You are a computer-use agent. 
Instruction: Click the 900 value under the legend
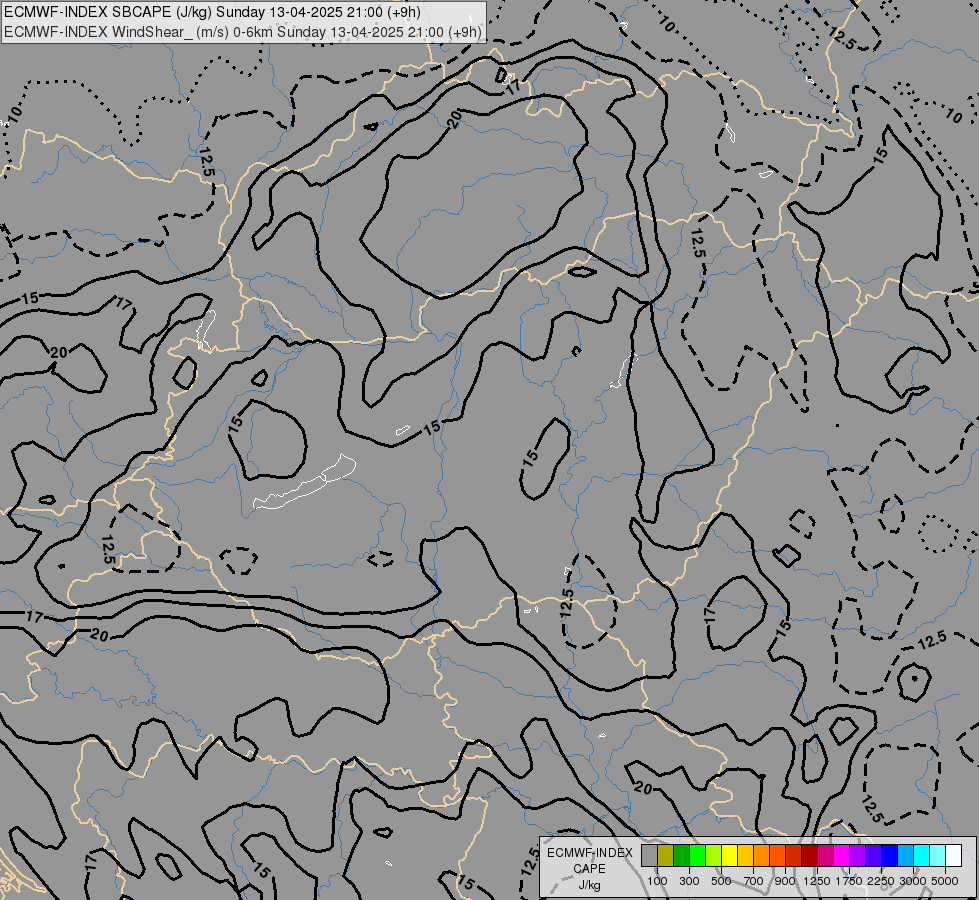tap(785, 881)
